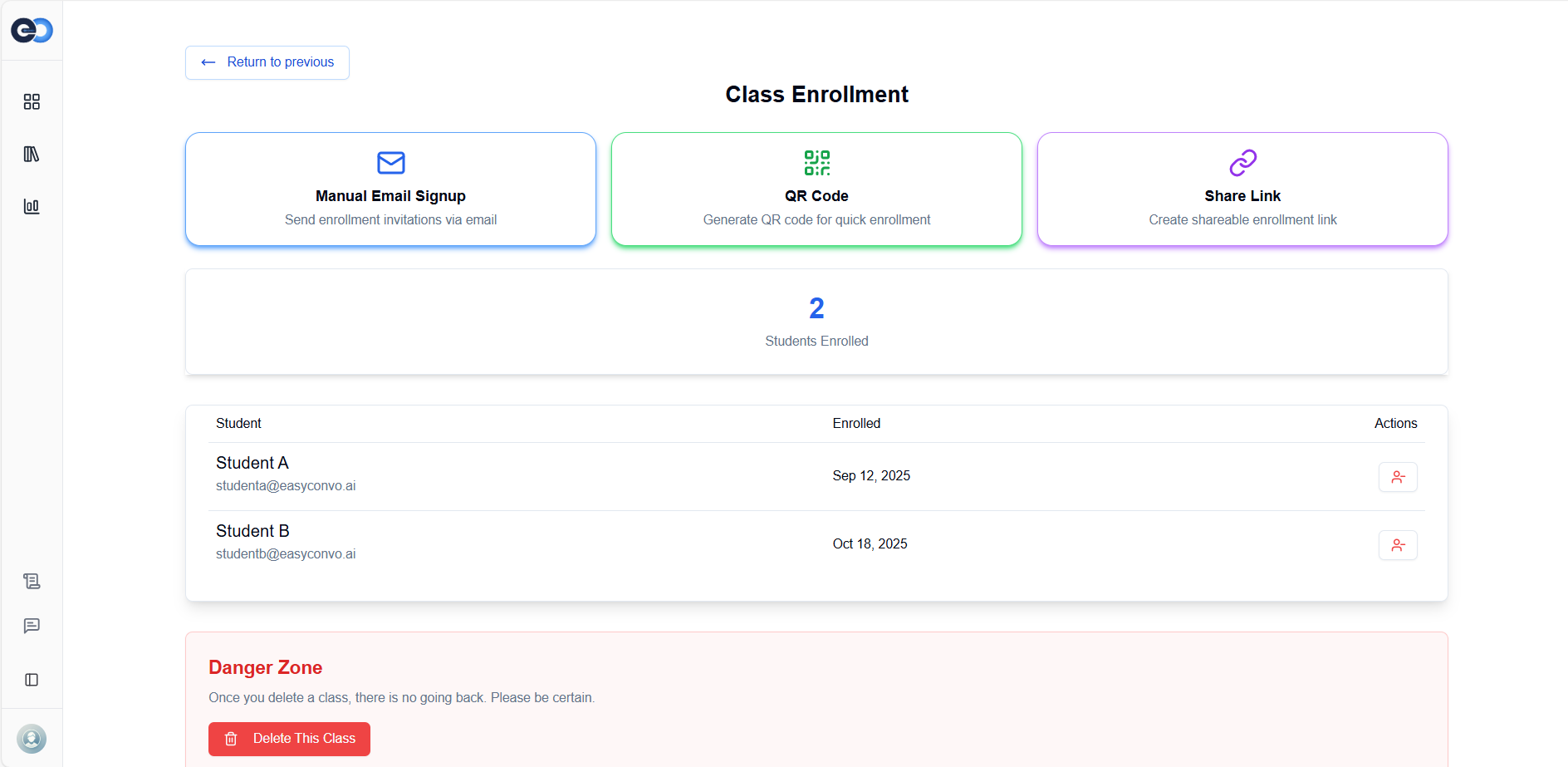Click the Students Enrolled count card

[x=816, y=322]
